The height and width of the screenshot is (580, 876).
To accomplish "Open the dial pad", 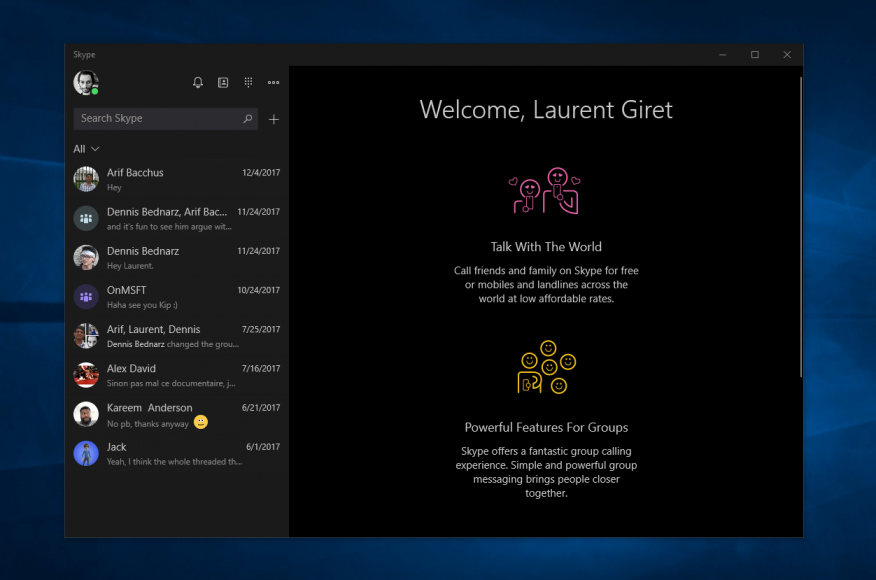I will [x=248, y=83].
